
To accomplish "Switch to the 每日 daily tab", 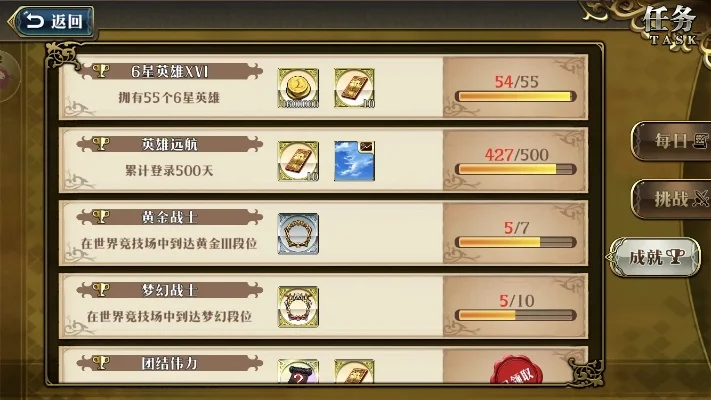I will pyautogui.click(x=672, y=141).
